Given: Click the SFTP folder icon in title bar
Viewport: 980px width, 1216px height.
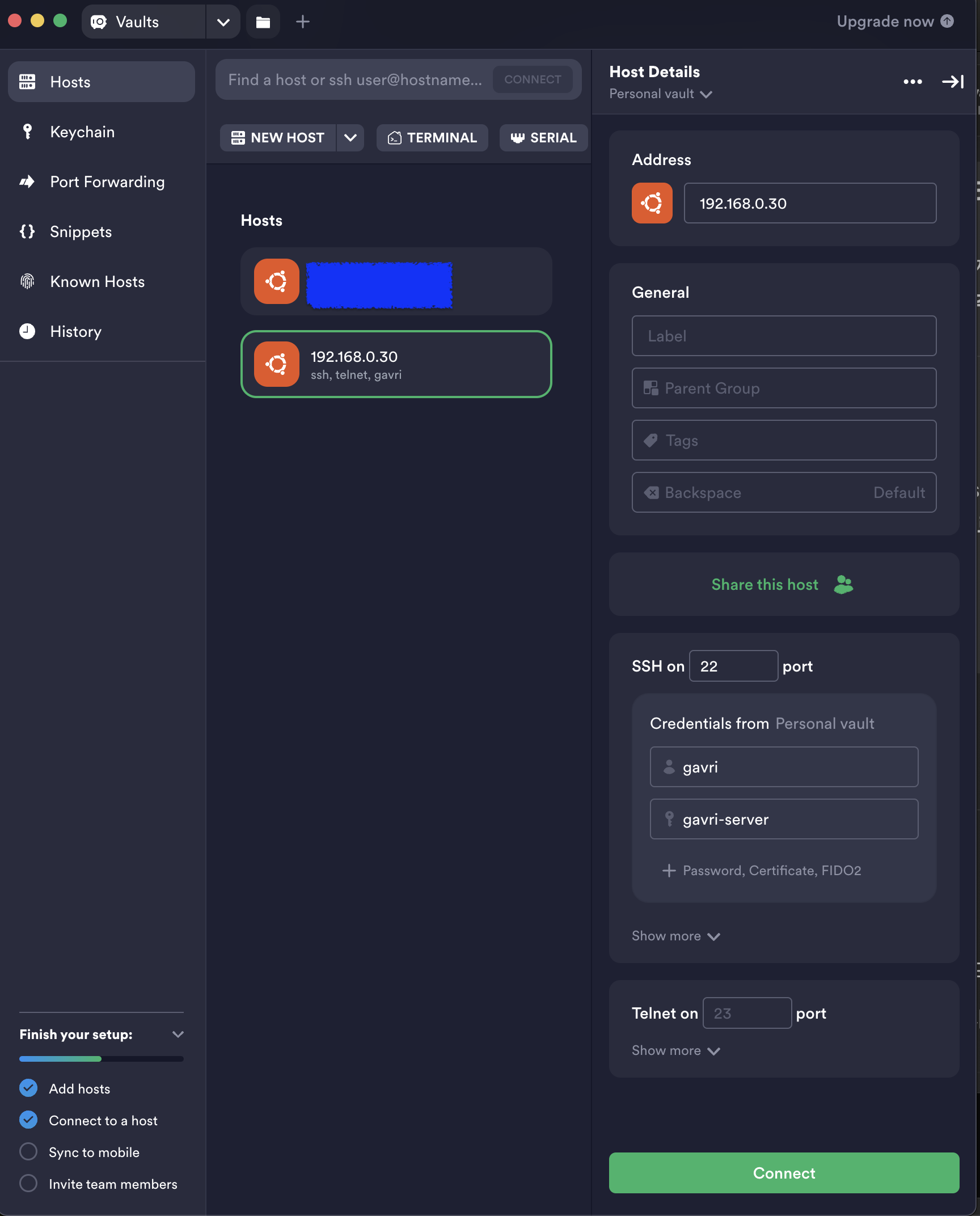Looking at the screenshot, I should (263, 22).
